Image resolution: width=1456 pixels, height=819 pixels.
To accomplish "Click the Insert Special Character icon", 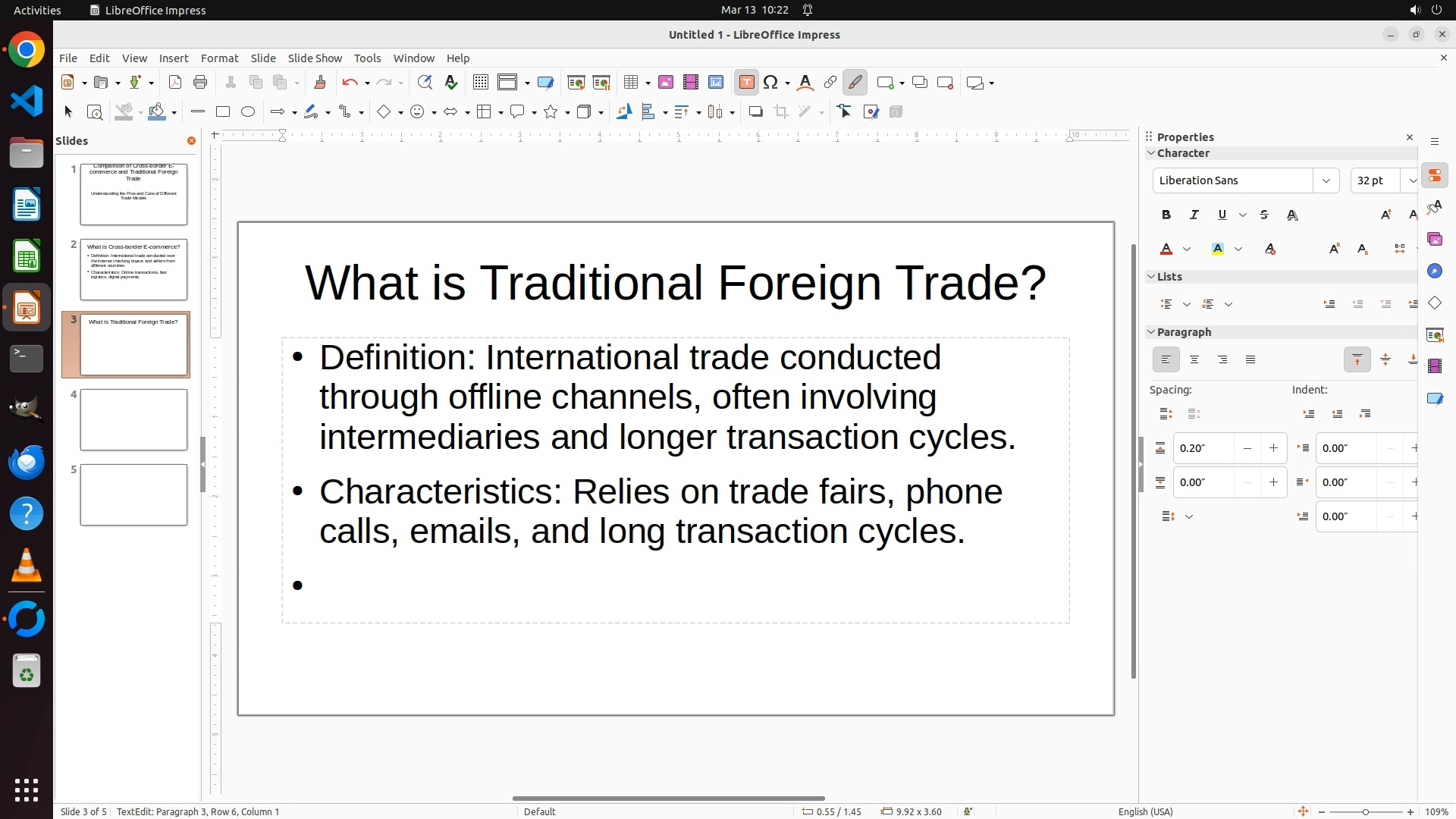I will (x=771, y=83).
